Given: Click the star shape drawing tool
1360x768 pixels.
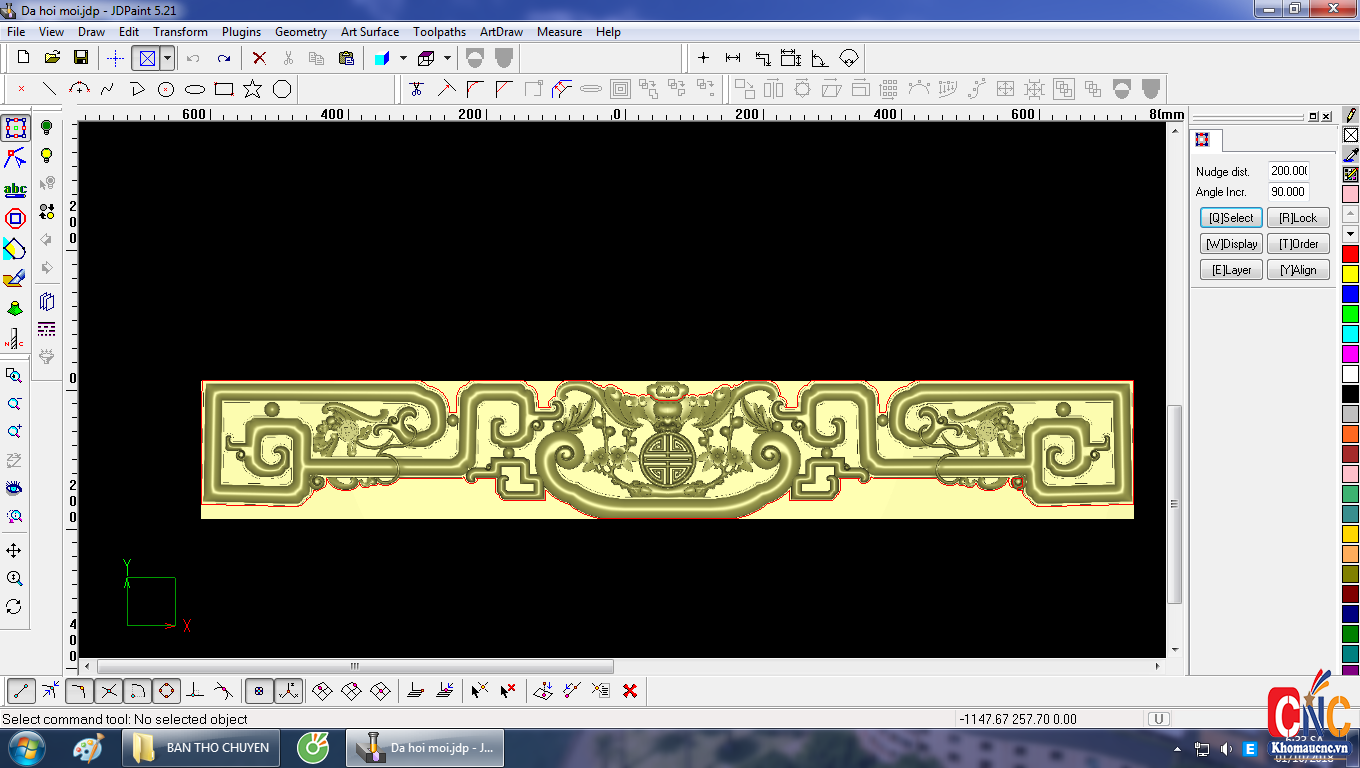Looking at the screenshot, I should (x=253, y=89).
